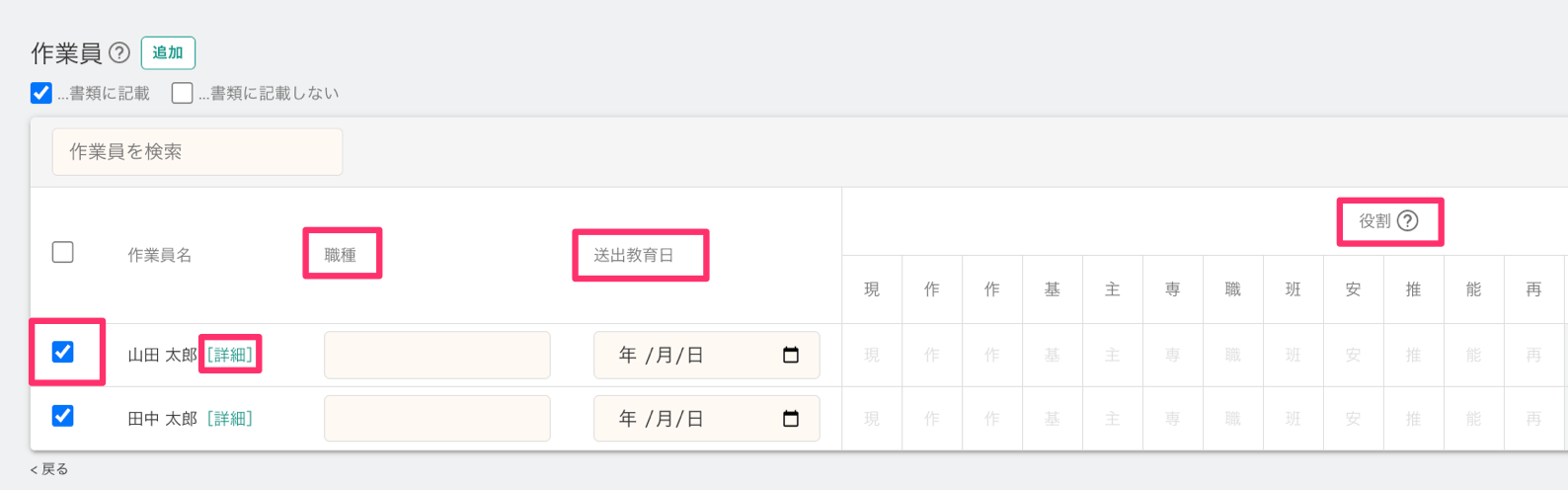The image size is (1568, 490).
Task: Click the 追加 button
Action: point(168,52)
